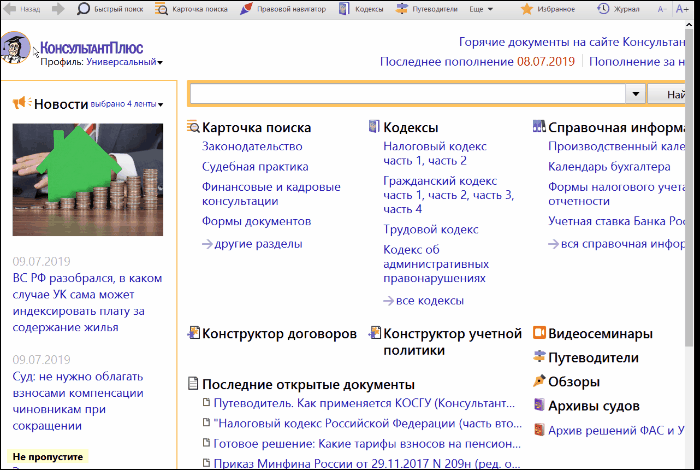Screen dimensions: 700x470
Task: Click the Обзоры pen icon
Action: tap(539, 381)
